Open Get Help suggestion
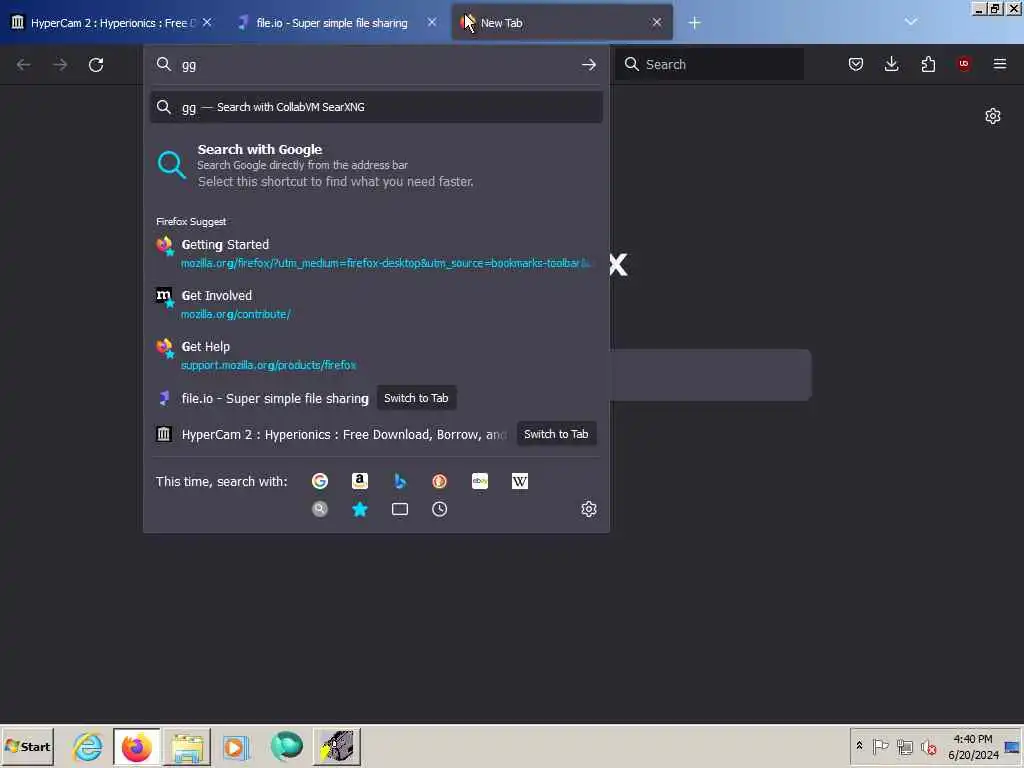This screenshot has width=1024, height=768. click(376, 355)
